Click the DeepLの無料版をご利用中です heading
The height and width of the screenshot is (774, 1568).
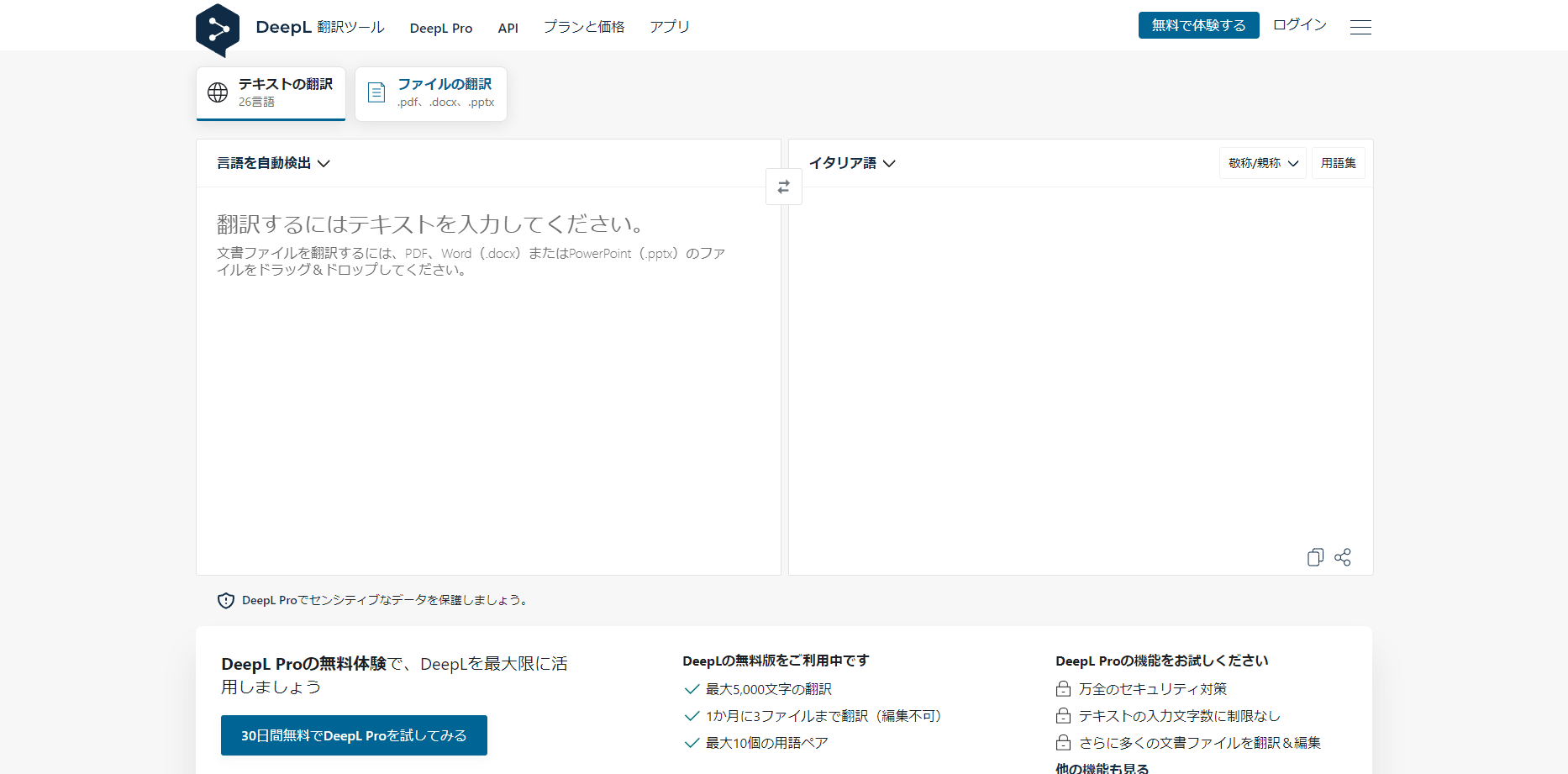click(x=776, y=661)
